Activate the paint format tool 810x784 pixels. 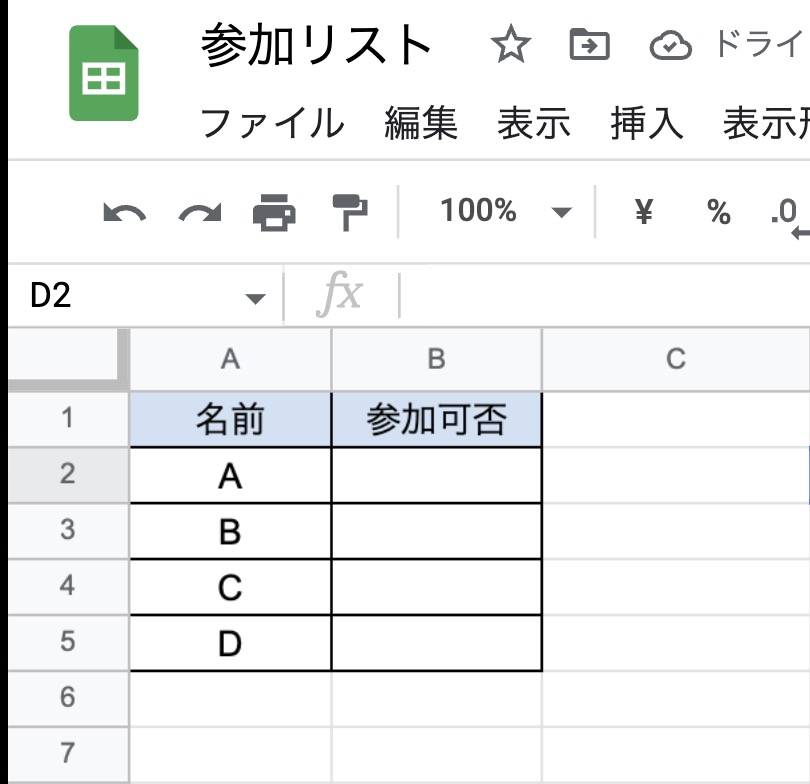(x=350, y=212)
